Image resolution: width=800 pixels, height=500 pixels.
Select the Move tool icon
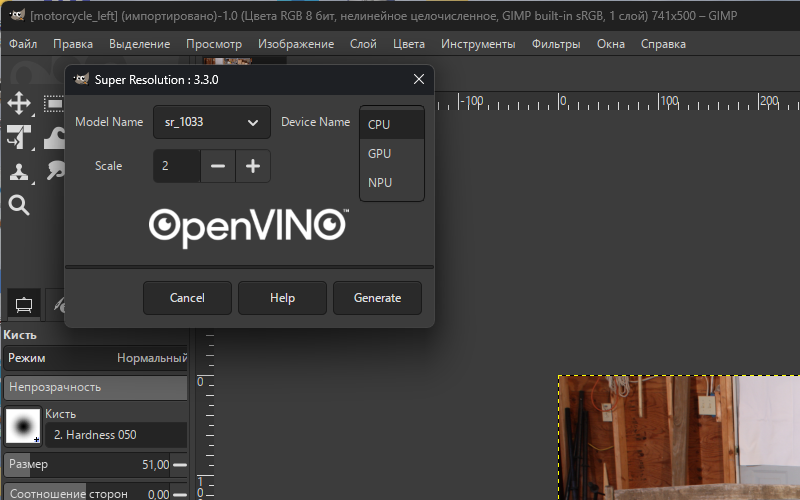tap(19, 104)
